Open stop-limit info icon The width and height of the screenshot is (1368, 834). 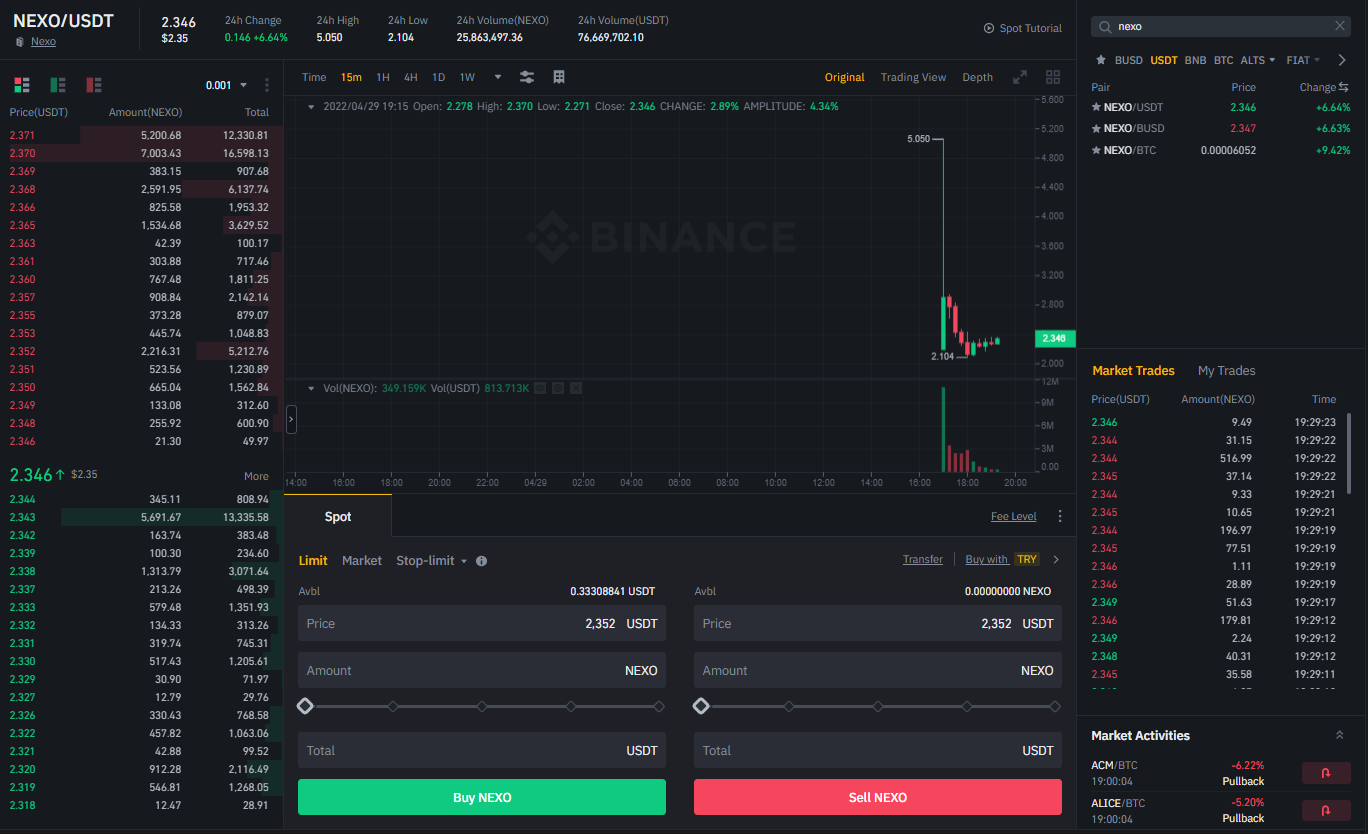coord(481,561)
